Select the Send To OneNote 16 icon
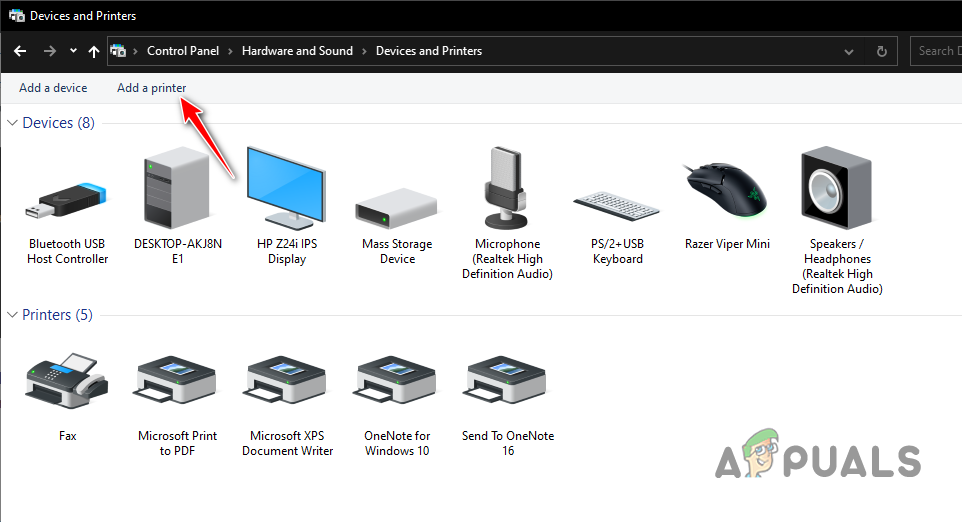Viewport: 962px width, 522px height. click(506, 380)
